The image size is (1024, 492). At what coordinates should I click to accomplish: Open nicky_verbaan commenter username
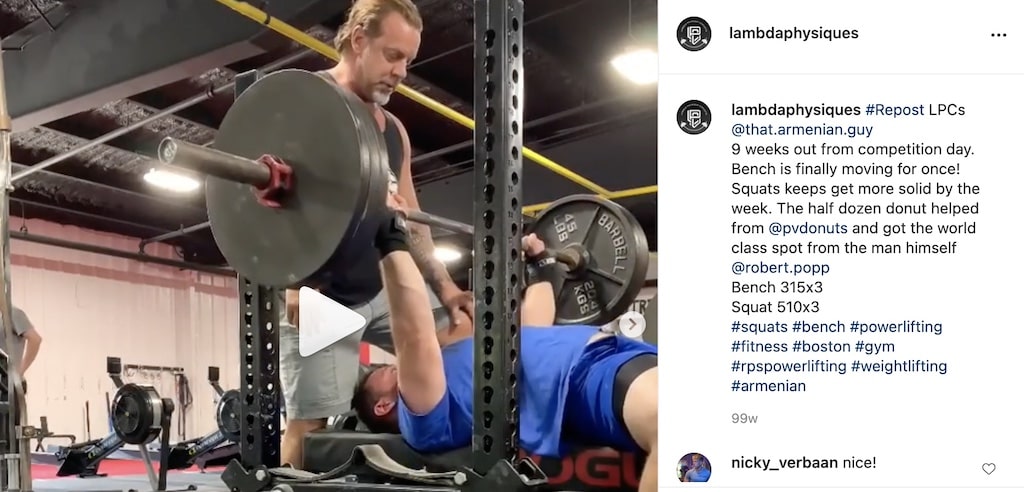tap(784, 463)
